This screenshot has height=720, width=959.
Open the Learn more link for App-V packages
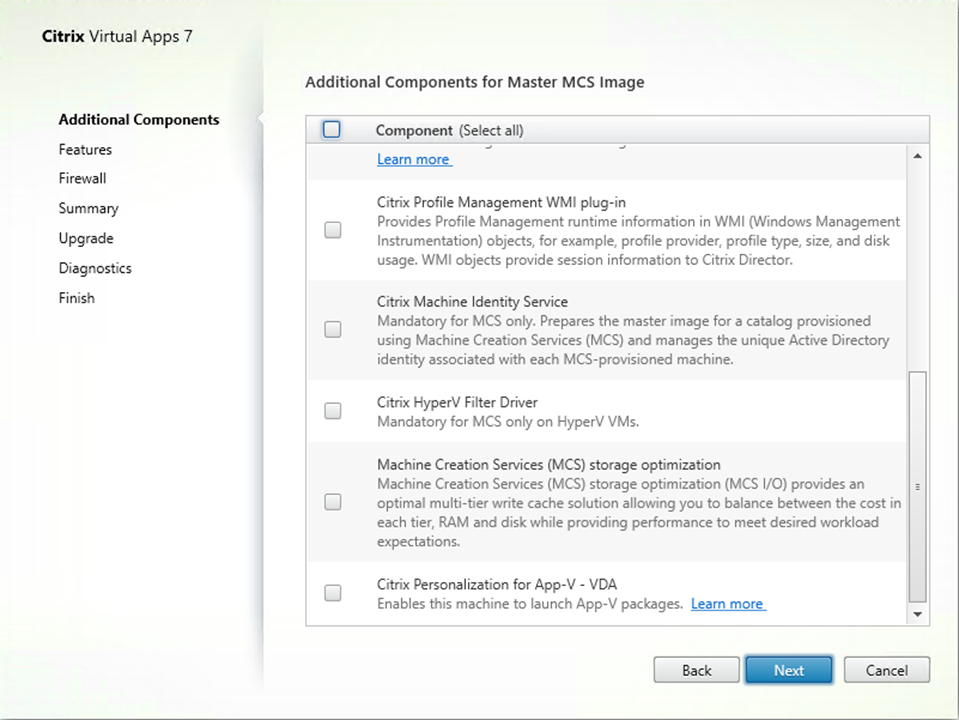tap(727, 604)
